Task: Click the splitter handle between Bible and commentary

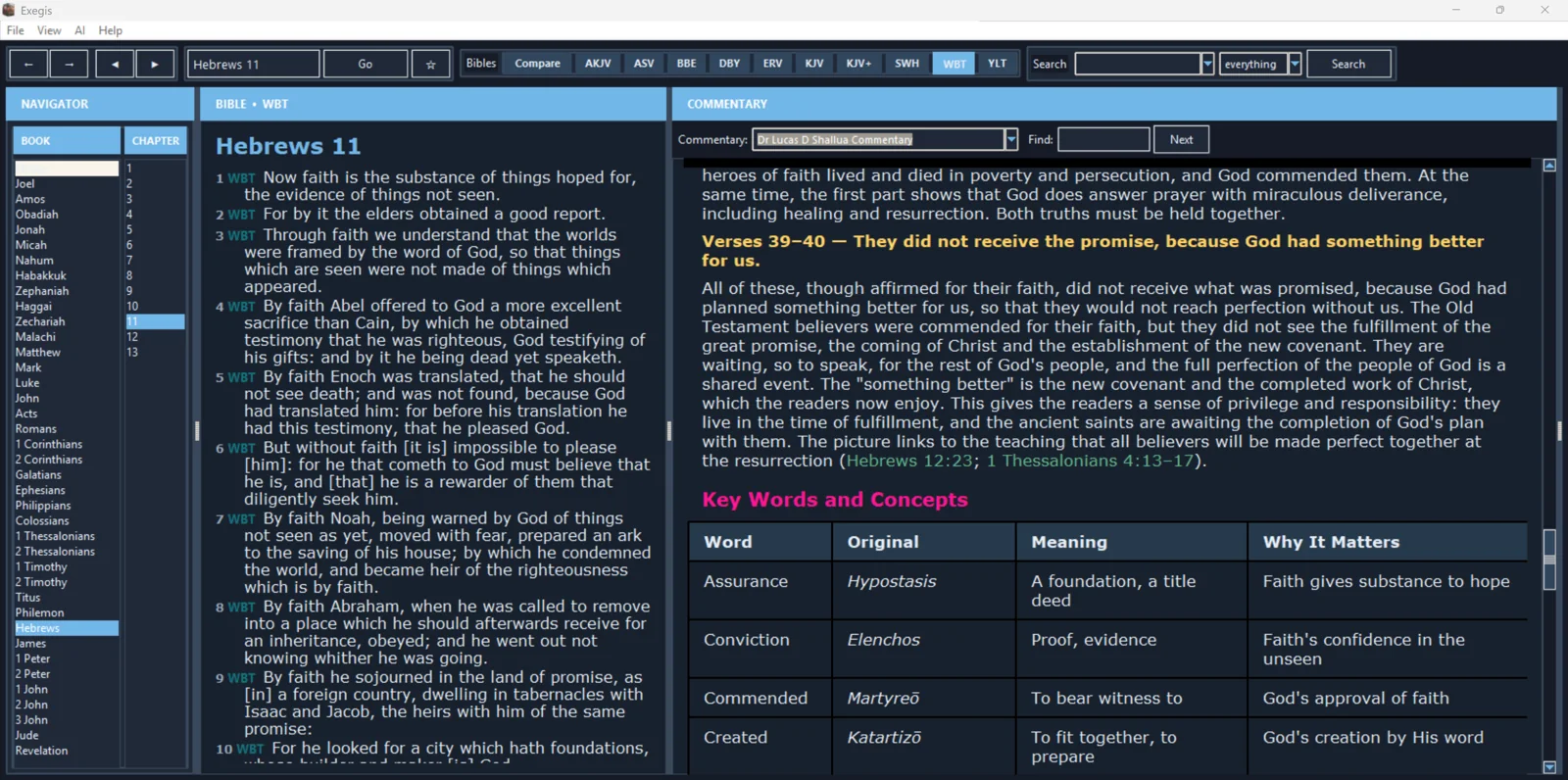Action: (669, 430)
